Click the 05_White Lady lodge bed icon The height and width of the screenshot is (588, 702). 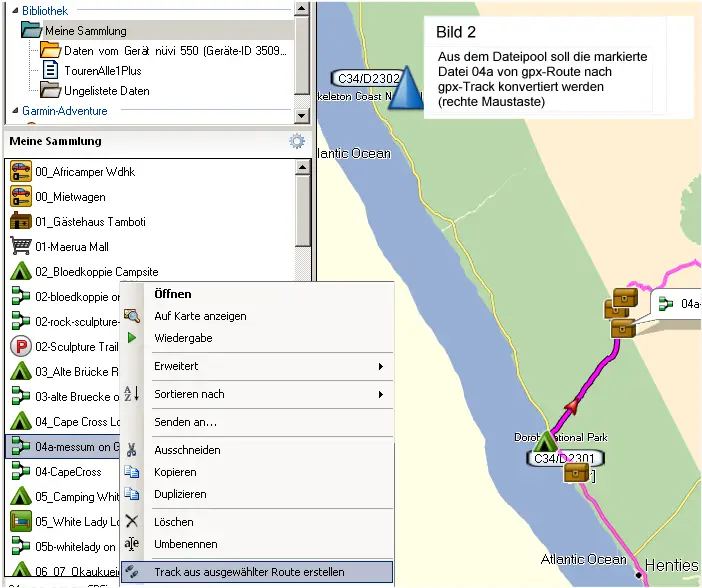[21, 522]
